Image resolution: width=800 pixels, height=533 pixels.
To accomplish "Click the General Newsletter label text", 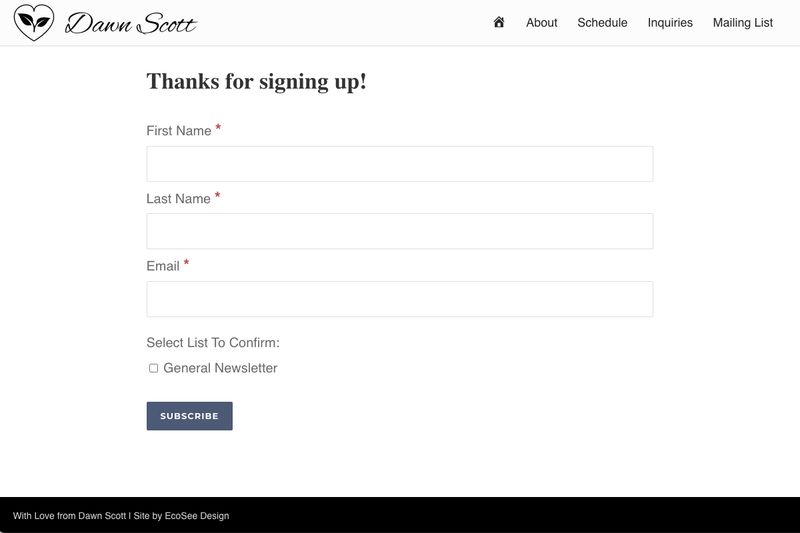I will tap(220, 368).
